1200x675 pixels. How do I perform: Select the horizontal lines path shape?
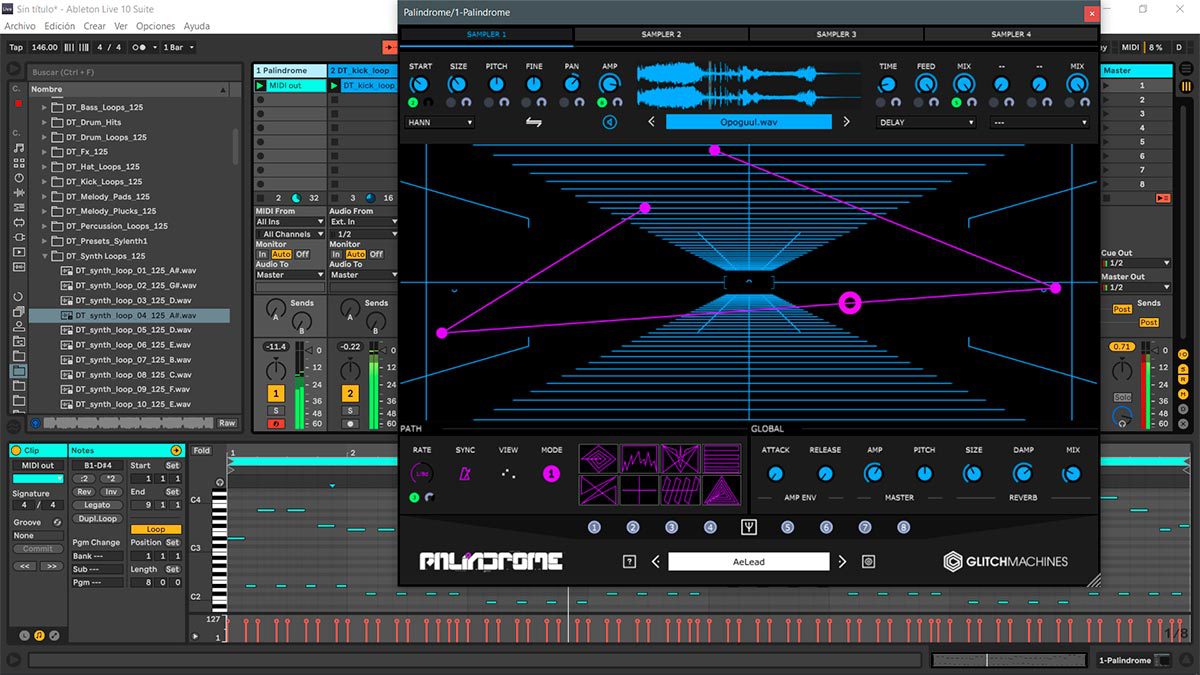point(721,459)
